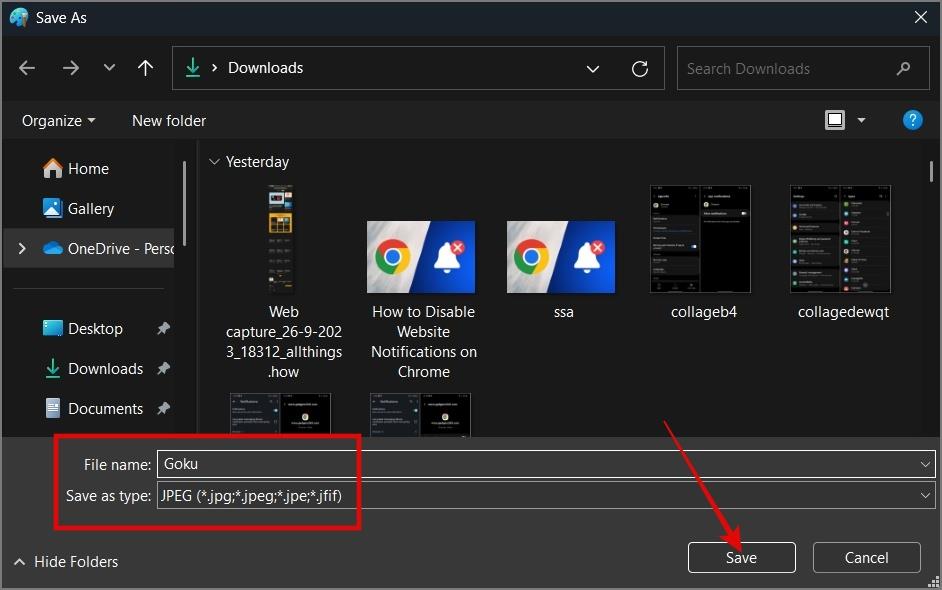Select How to Disable Website Notifications thumbnail
942x590 pixels.
click(421, 257)
